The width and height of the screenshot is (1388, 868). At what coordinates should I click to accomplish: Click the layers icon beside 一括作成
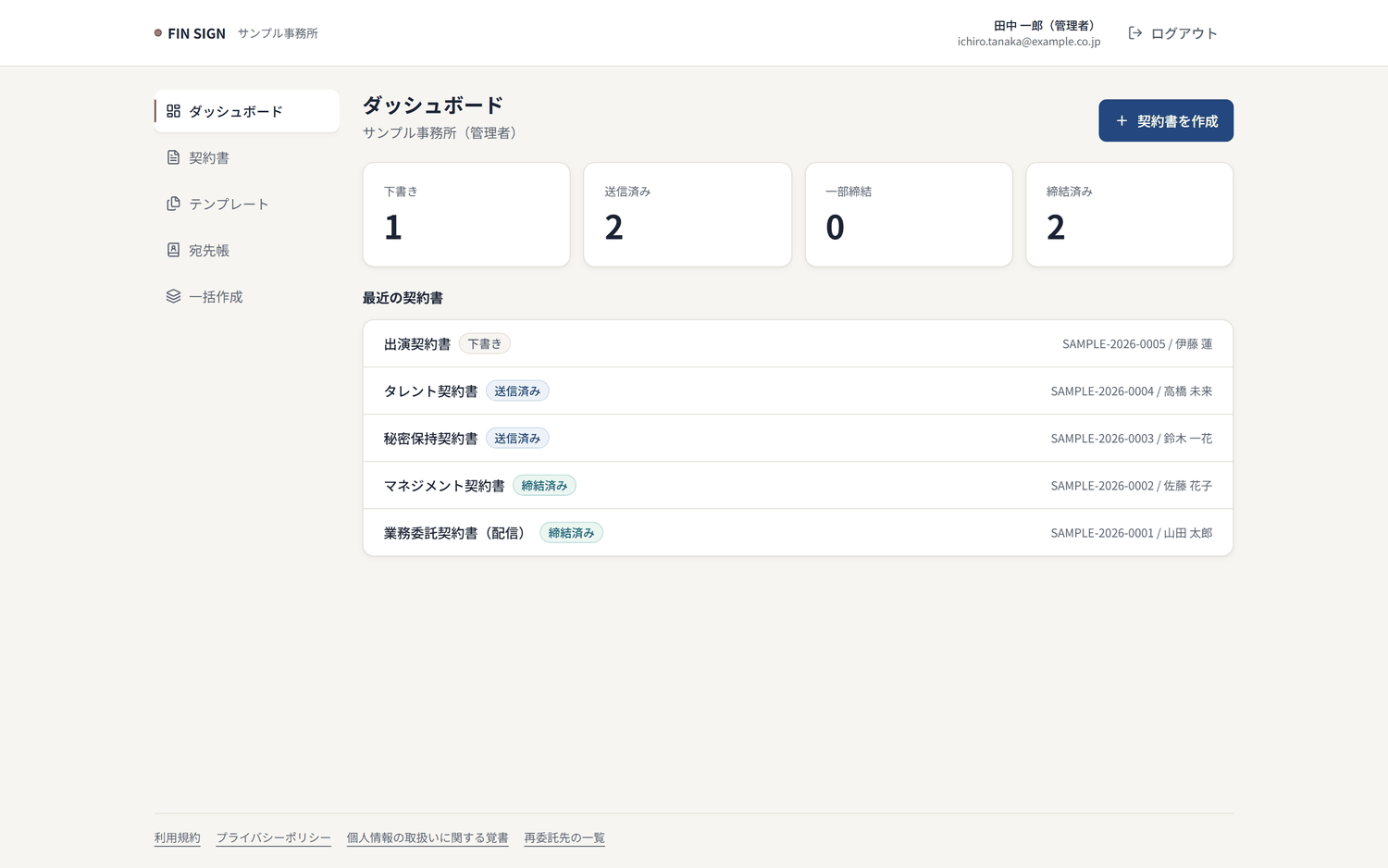[x=173, y=296]
